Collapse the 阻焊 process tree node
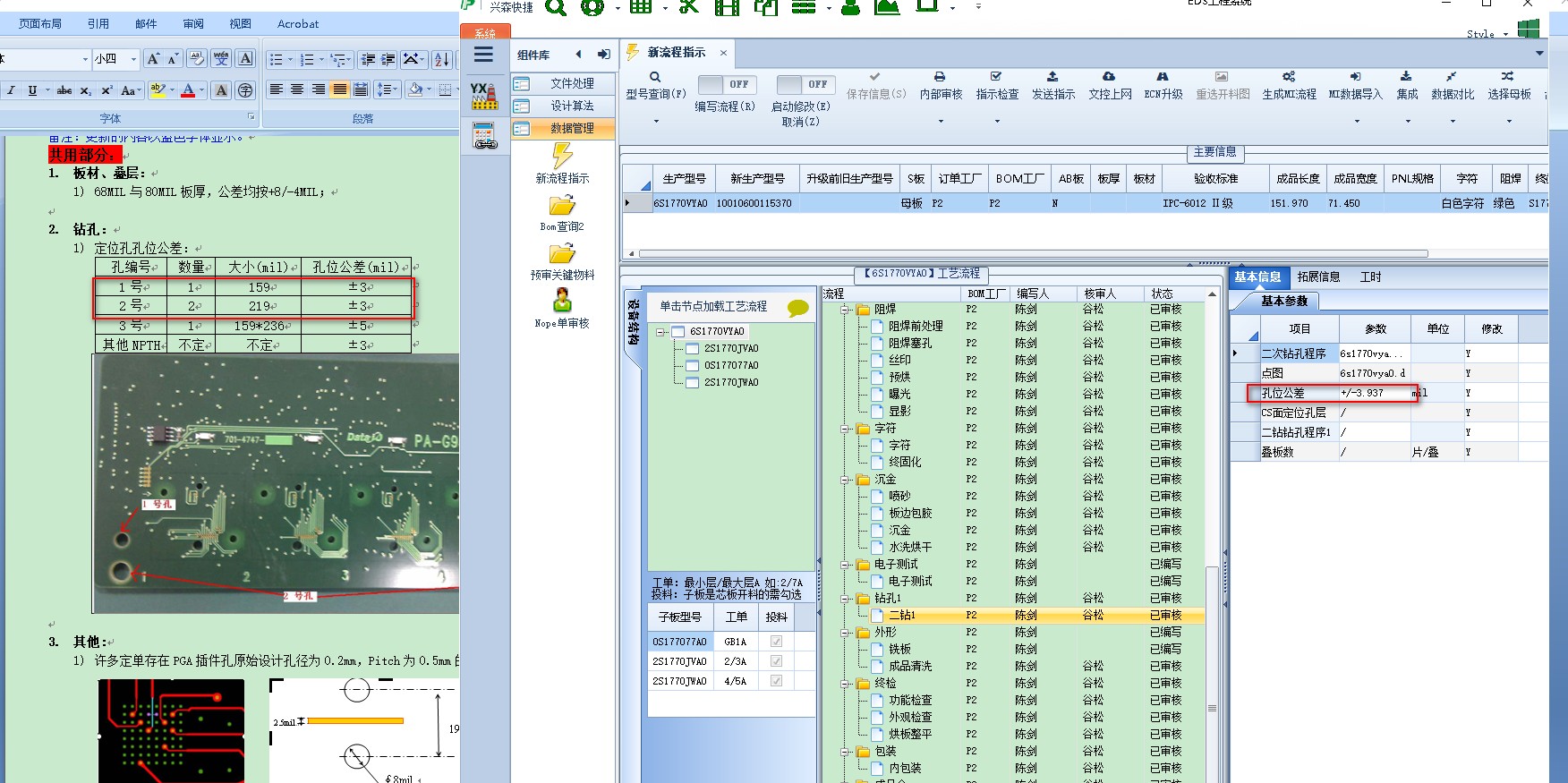 [x=846, y=310]
